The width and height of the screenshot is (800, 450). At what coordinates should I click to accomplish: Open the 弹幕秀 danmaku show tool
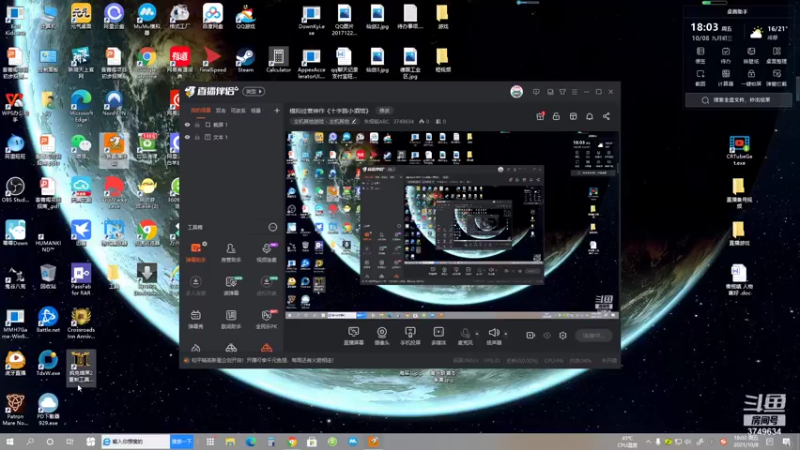click(x=195, y=319)
